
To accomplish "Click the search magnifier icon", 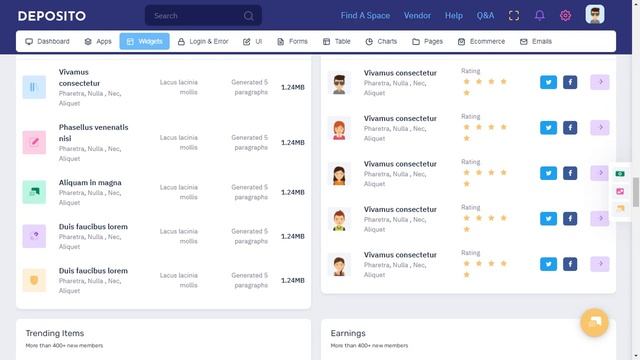I will click(249, 16).
